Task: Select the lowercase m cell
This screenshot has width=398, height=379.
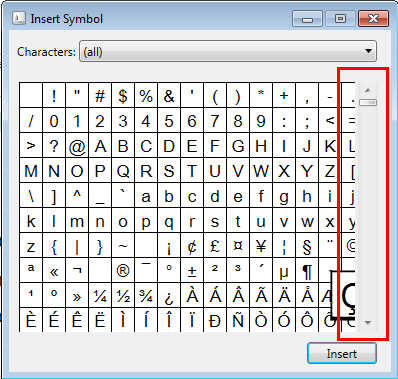Action: click(77, 221)
